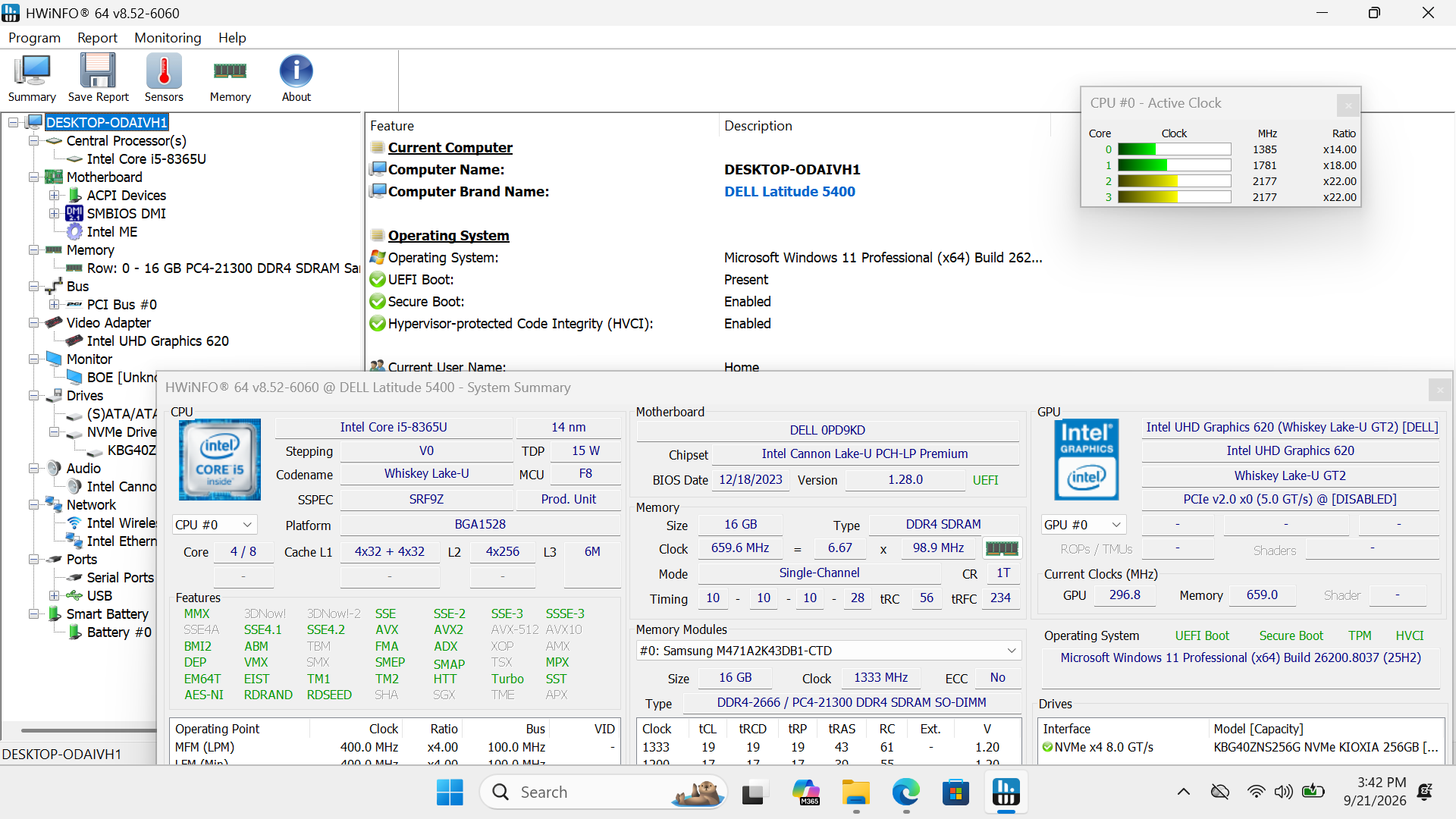Click the Network tree node icon

coord(54,505)
